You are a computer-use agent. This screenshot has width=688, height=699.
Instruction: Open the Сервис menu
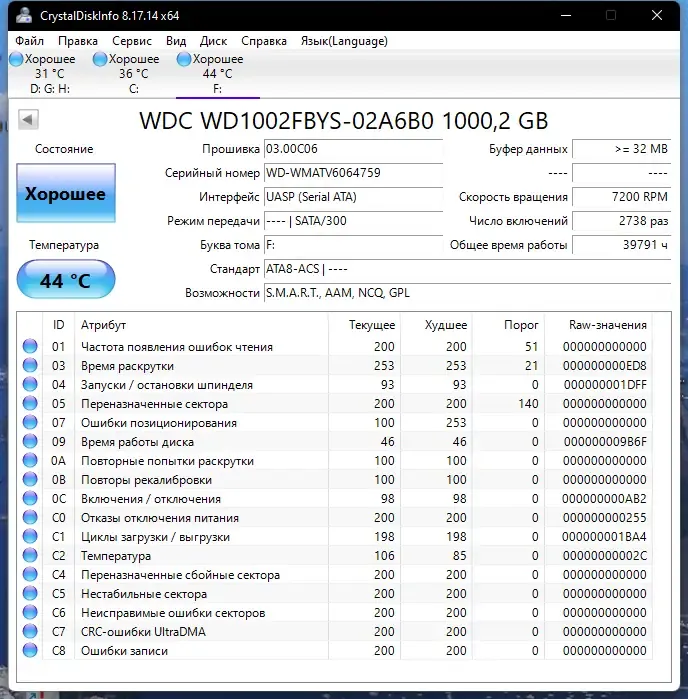[x=132, y=41]
